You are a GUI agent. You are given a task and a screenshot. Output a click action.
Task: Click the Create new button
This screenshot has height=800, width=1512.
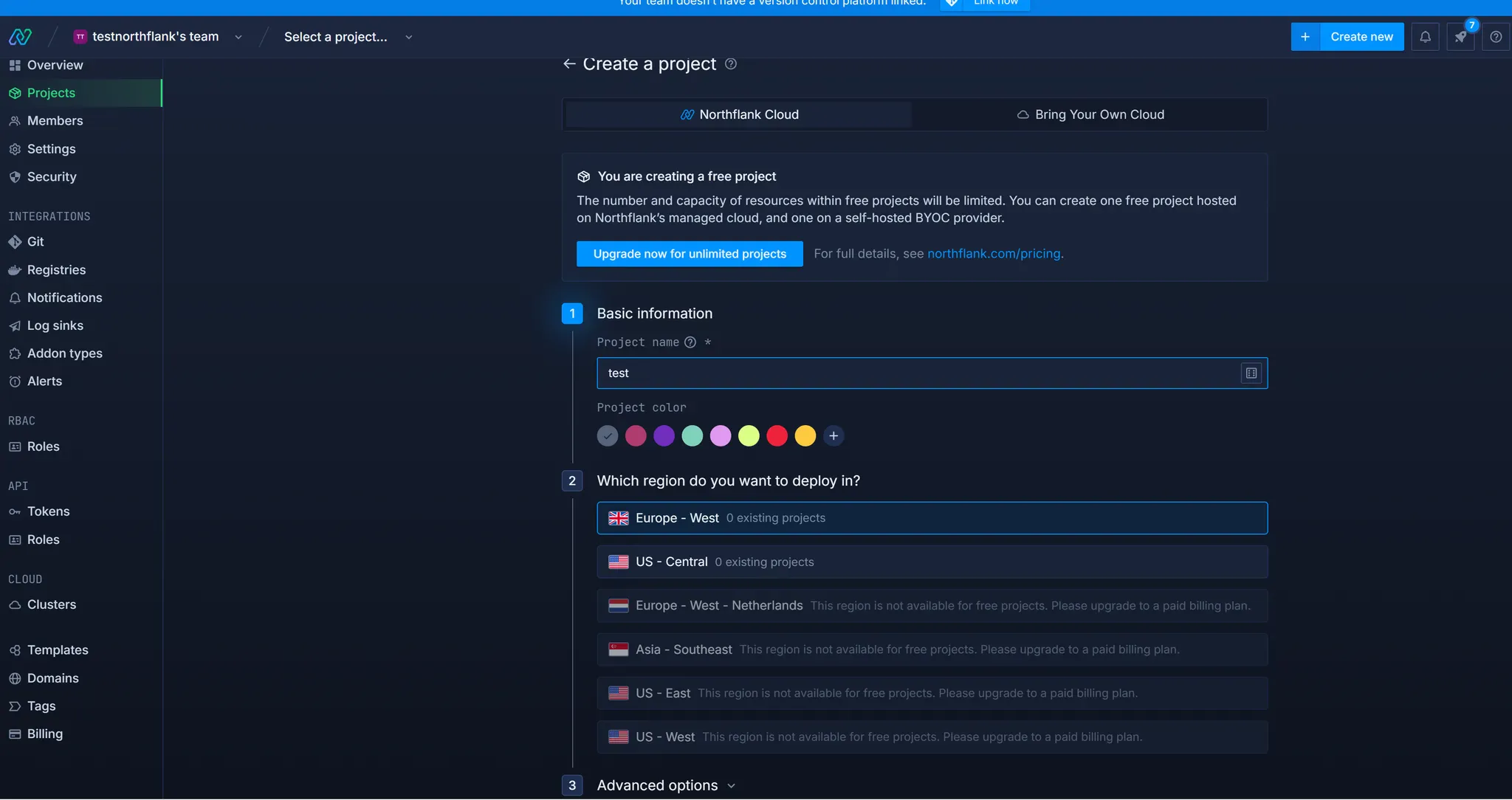pos(1361,37)
